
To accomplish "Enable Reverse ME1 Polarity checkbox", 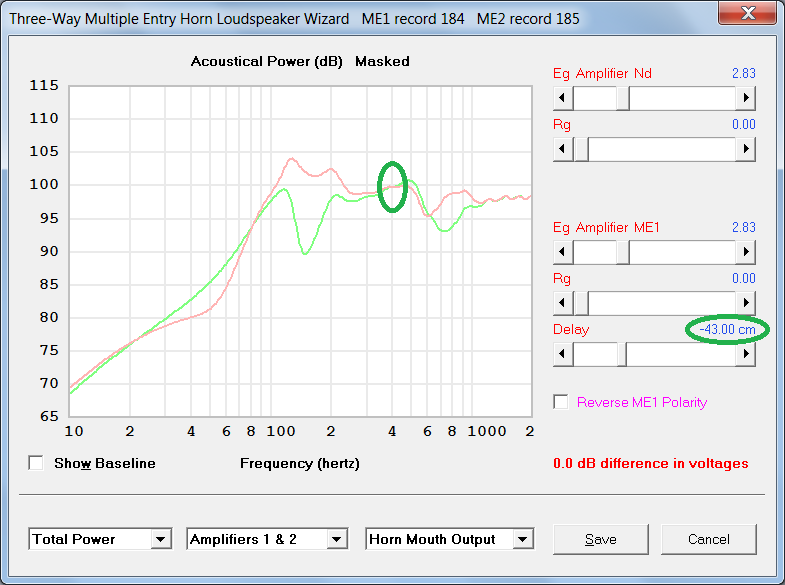I will pyautogui.click(x=561, y=402).
